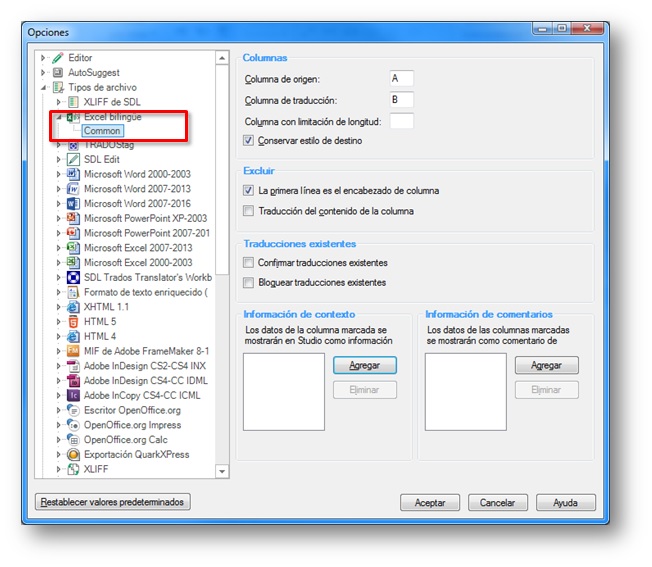Expand the HTML 5 node
Image resolution: width=652 pixels, height=567 pixels.
tap(58, 322)
